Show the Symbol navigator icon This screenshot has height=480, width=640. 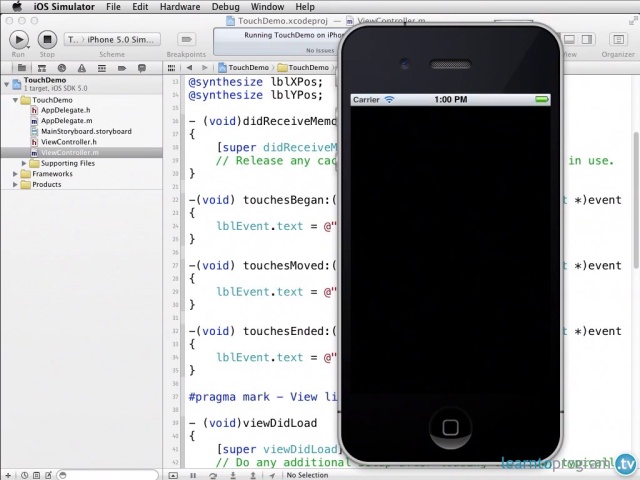42,68
